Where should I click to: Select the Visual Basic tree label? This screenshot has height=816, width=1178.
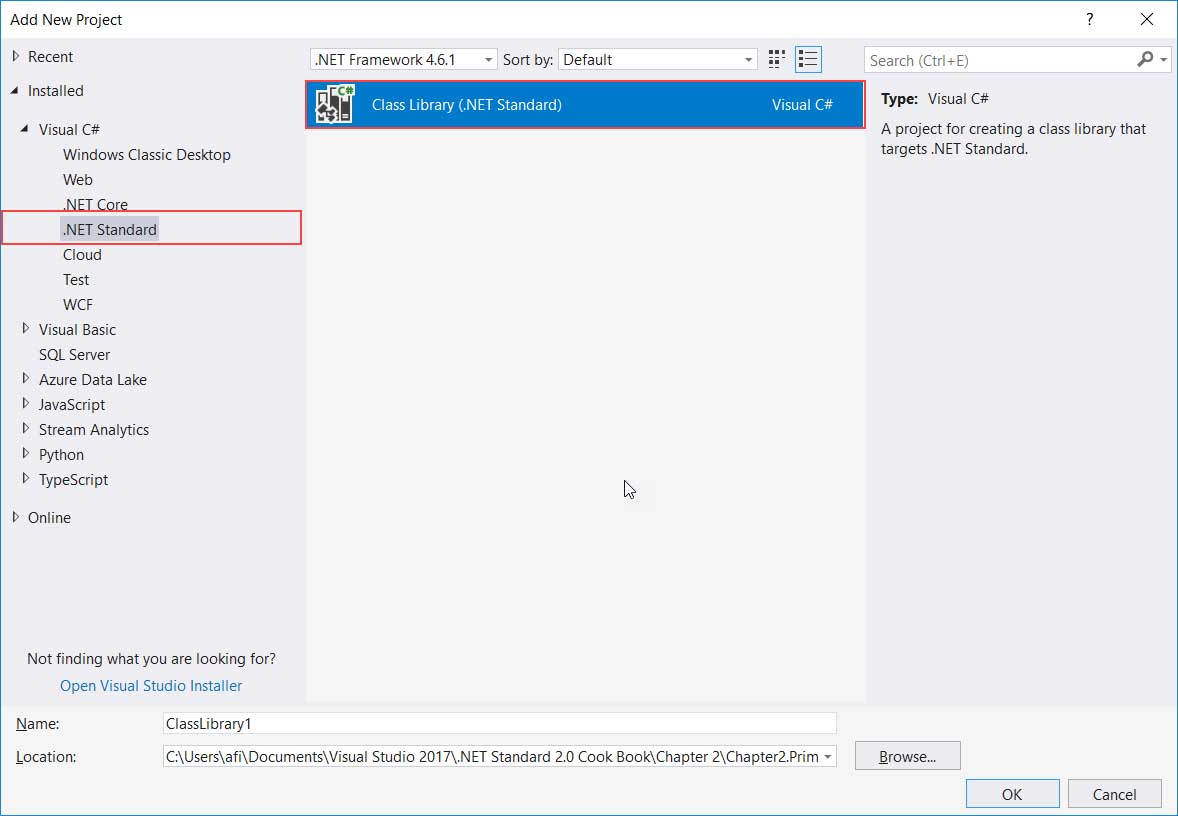(77, 330)
